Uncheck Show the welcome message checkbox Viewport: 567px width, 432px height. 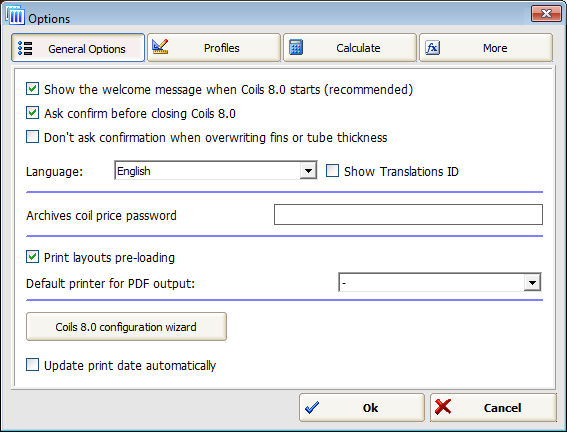[33, 89]
